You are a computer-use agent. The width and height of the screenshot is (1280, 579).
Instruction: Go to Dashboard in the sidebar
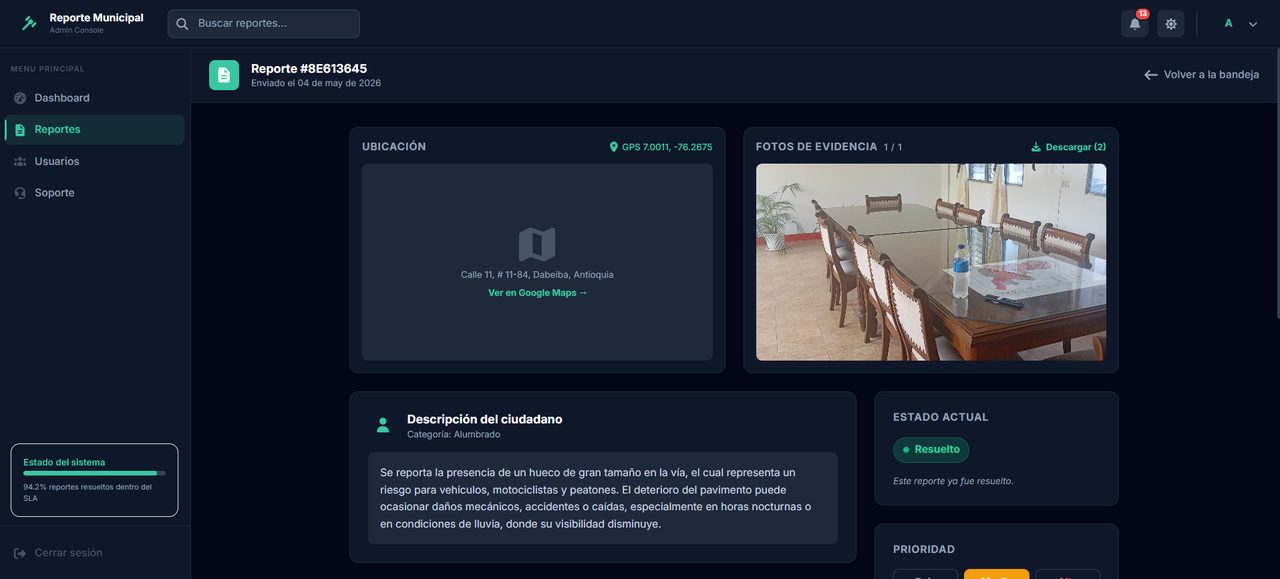(95, 98)
